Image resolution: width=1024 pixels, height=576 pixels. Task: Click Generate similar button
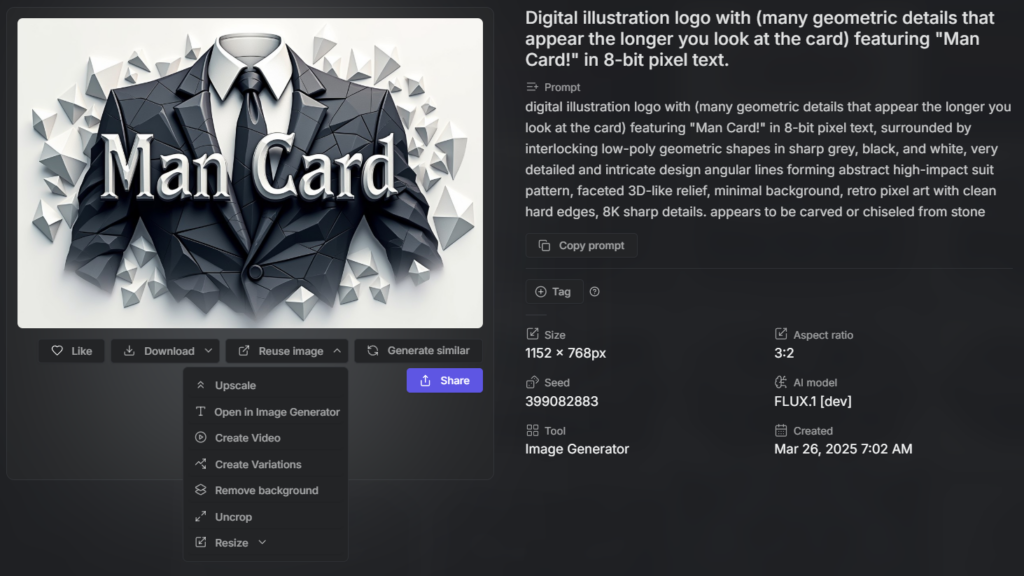(x=418, y=351)
